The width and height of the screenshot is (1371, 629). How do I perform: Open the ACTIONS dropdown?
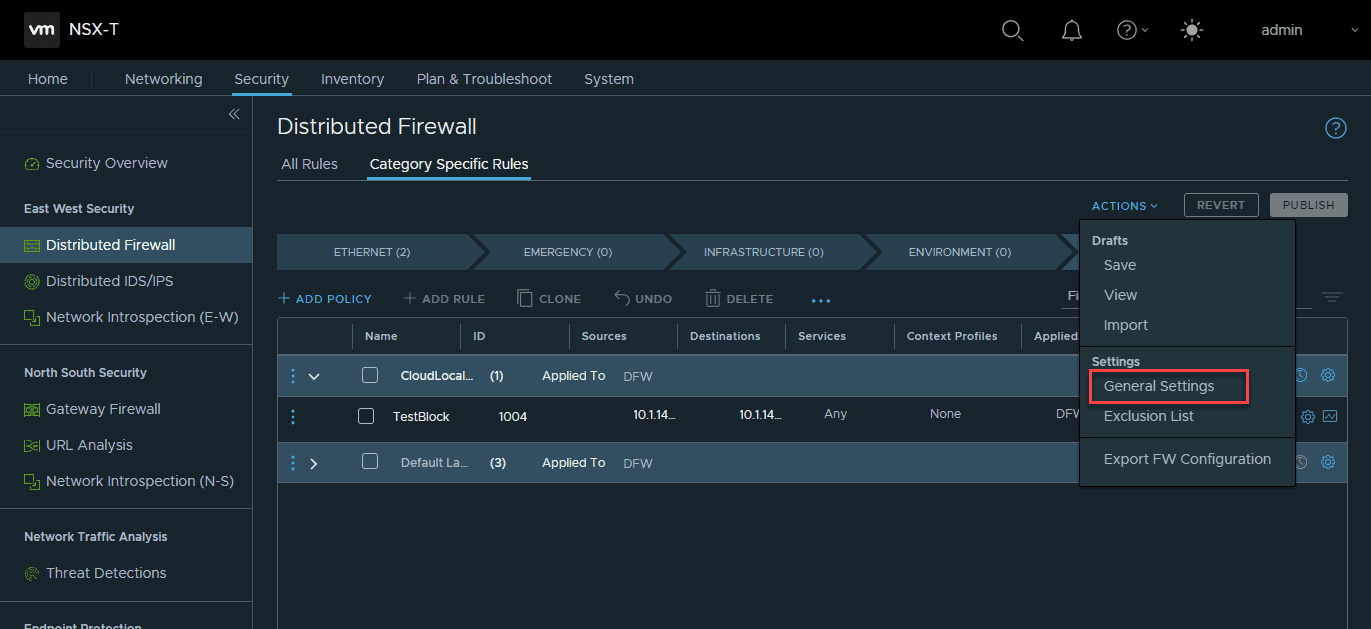click(x=1125, y=206)
